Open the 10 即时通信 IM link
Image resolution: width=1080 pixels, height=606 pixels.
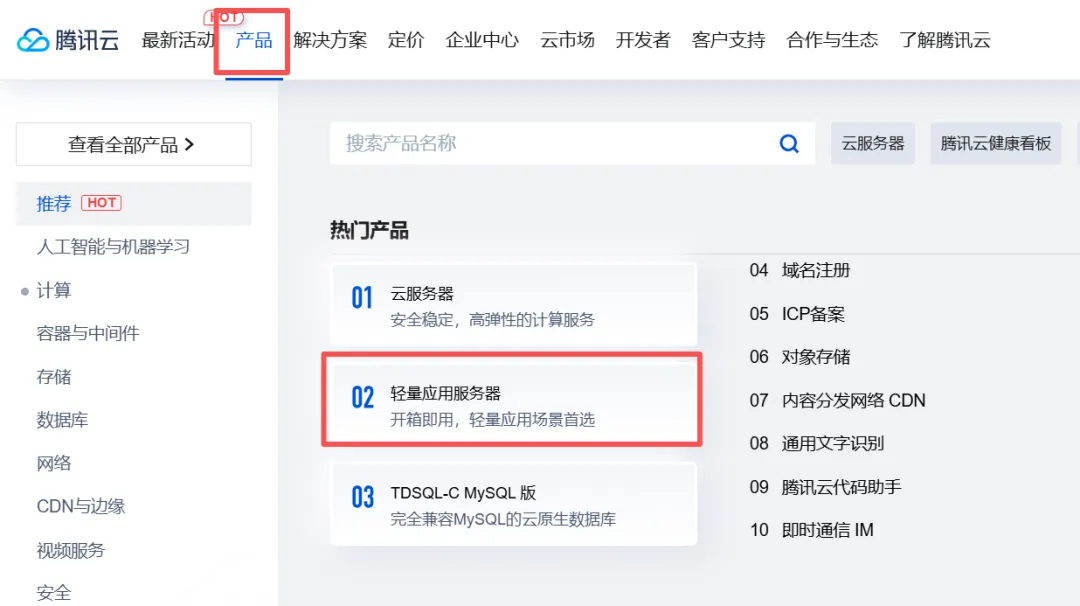click(811, 530)
